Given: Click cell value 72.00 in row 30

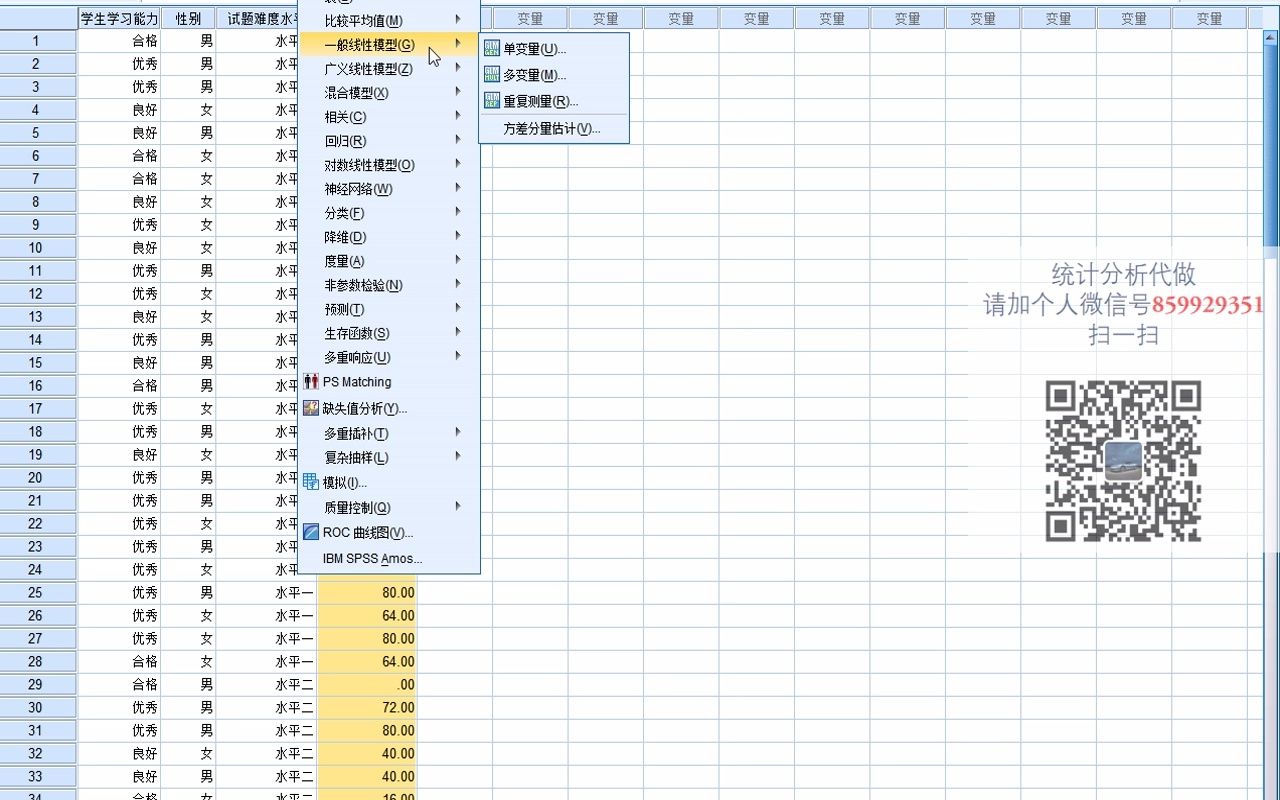Looking at the screenshot, I should (x=367, y=707).
